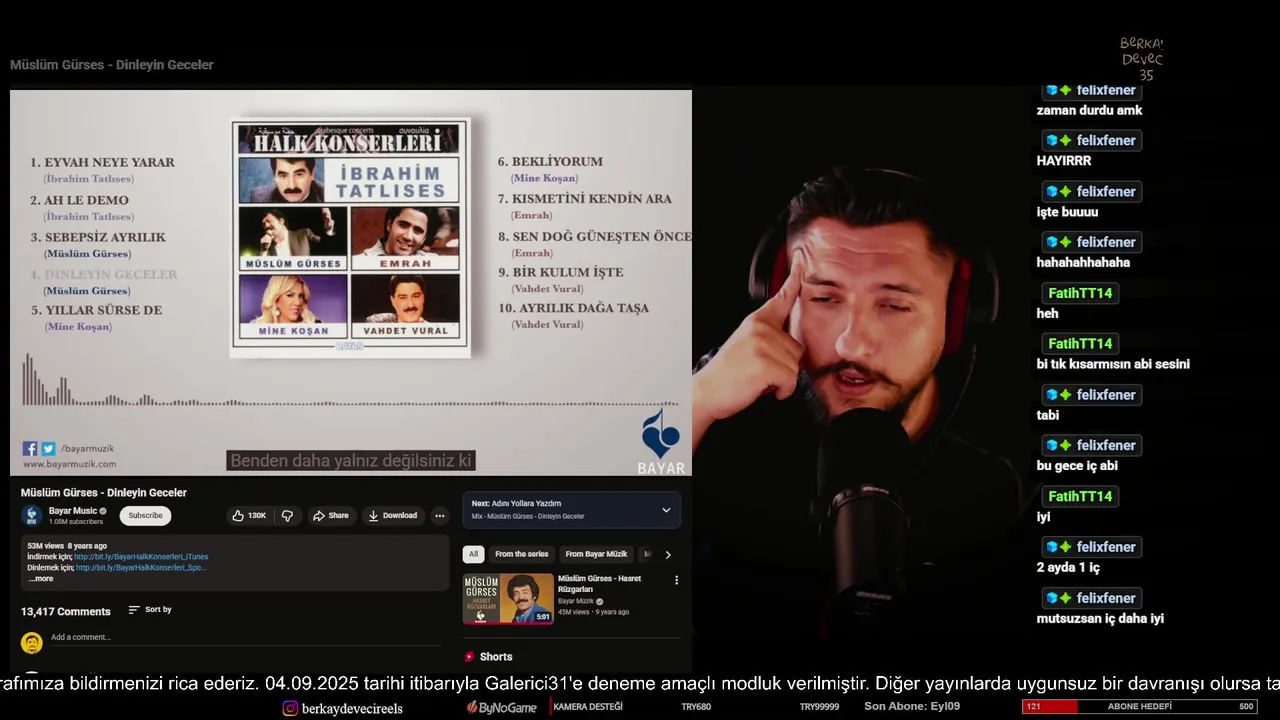Click track 10 Ayrılık Dağa Taşa
The image size is (1280, 720).
[x=573, y=308]
